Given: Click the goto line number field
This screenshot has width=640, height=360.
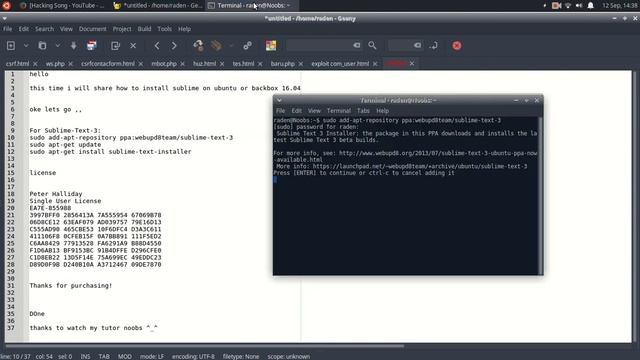Looking at the screenshot, I should click(401, 46).
